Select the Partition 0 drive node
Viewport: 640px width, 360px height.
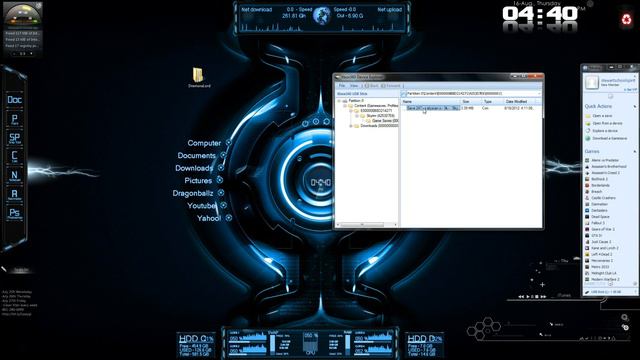(x=353, y=100)
